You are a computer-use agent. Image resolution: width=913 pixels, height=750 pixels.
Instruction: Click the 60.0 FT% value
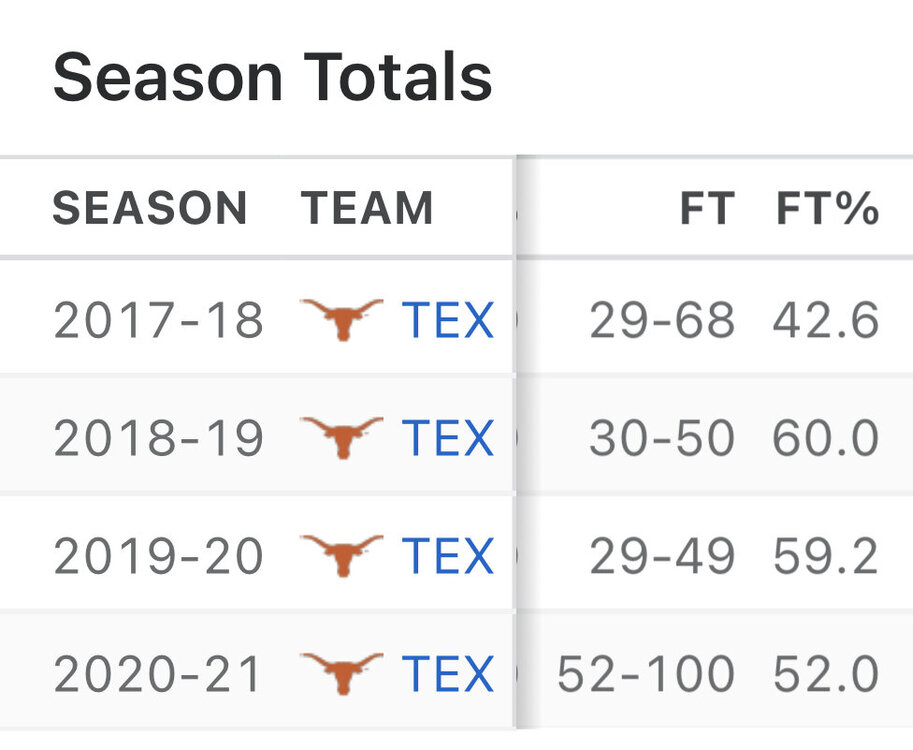tap(826, 439)
